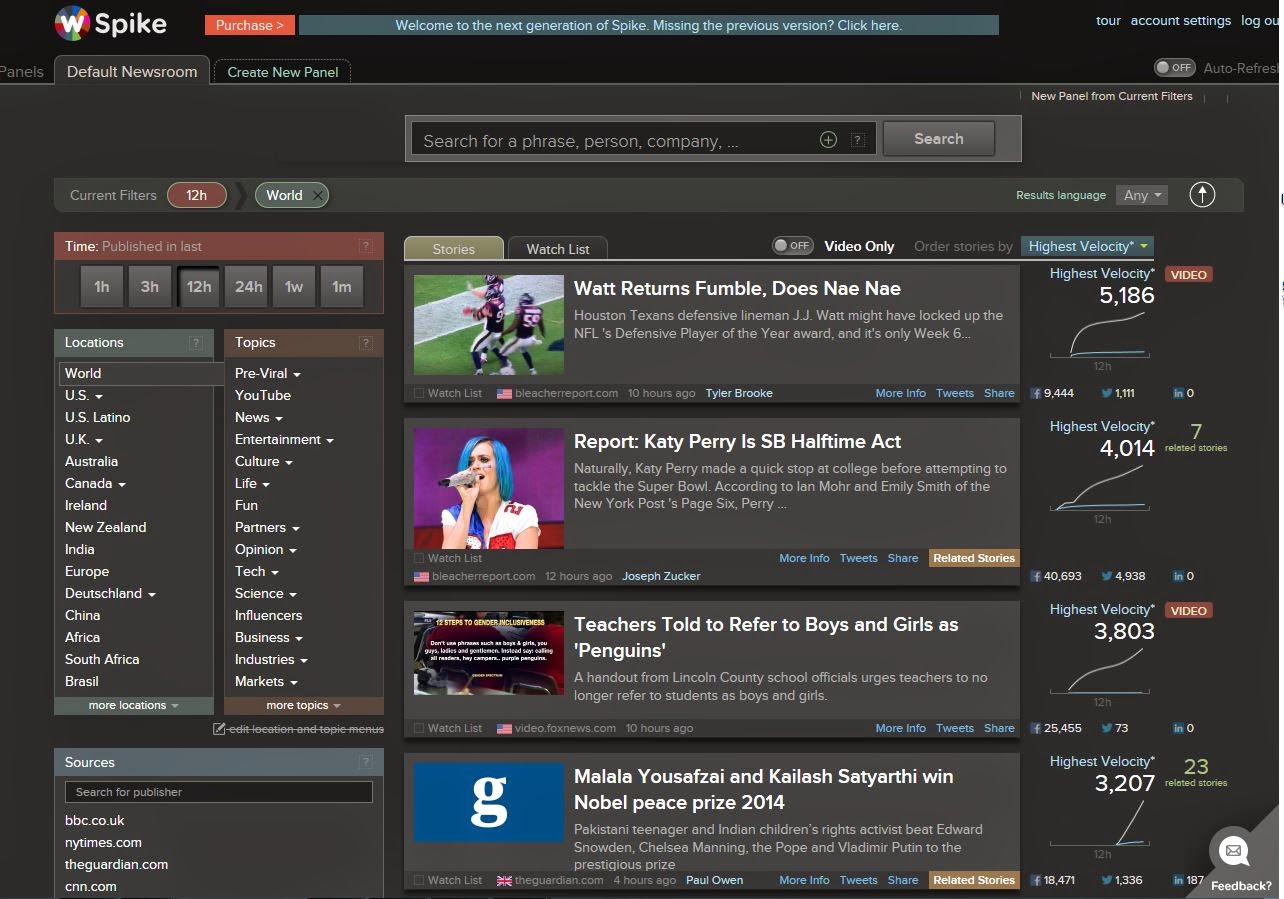1284x899 pixels.
Task: Open Time panel help question mark
Action: [366, 246]
